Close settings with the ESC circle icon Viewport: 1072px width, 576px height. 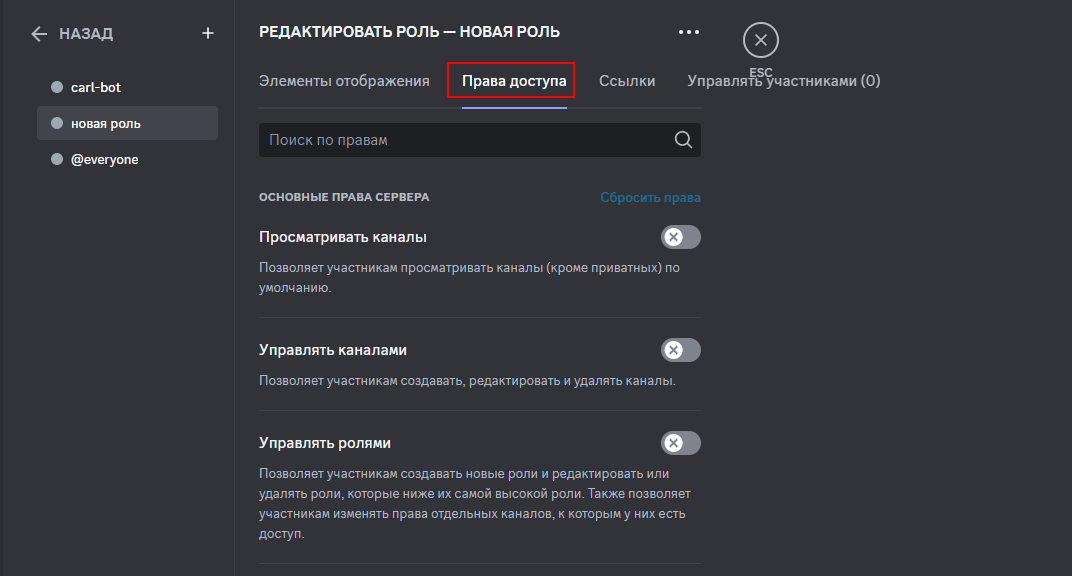[x=761, y=40]
